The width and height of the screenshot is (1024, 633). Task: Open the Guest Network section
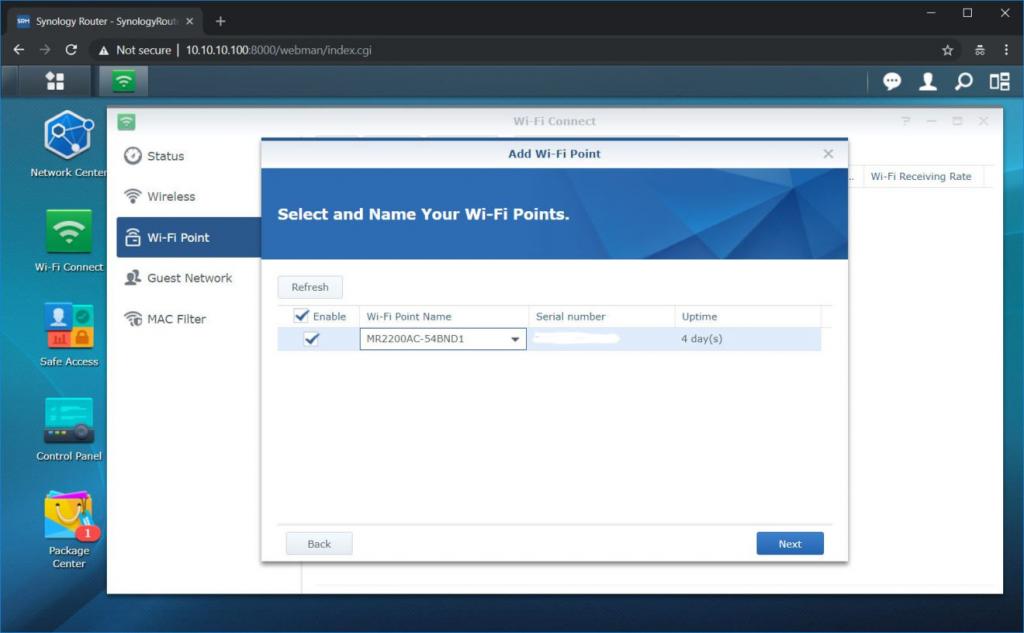pyautogui.click(x=188, y=278)
